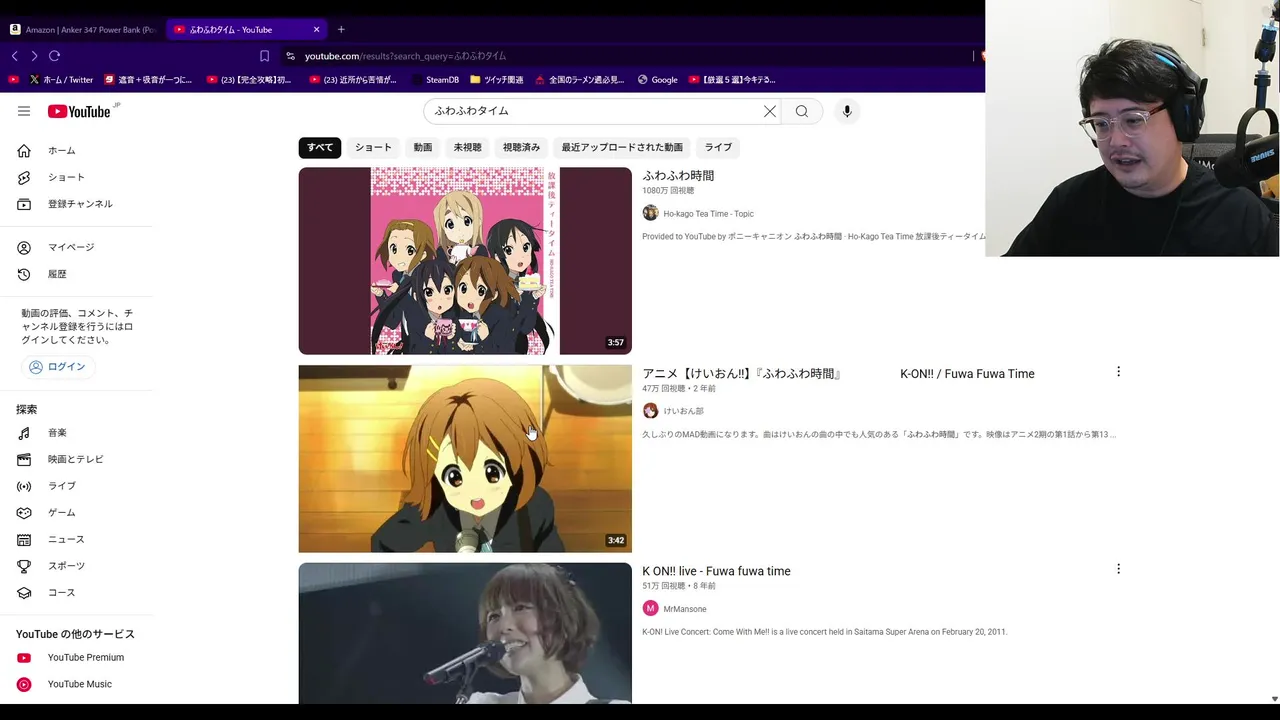Visit Ho-kago Tea Time - Topic channel

708,214
